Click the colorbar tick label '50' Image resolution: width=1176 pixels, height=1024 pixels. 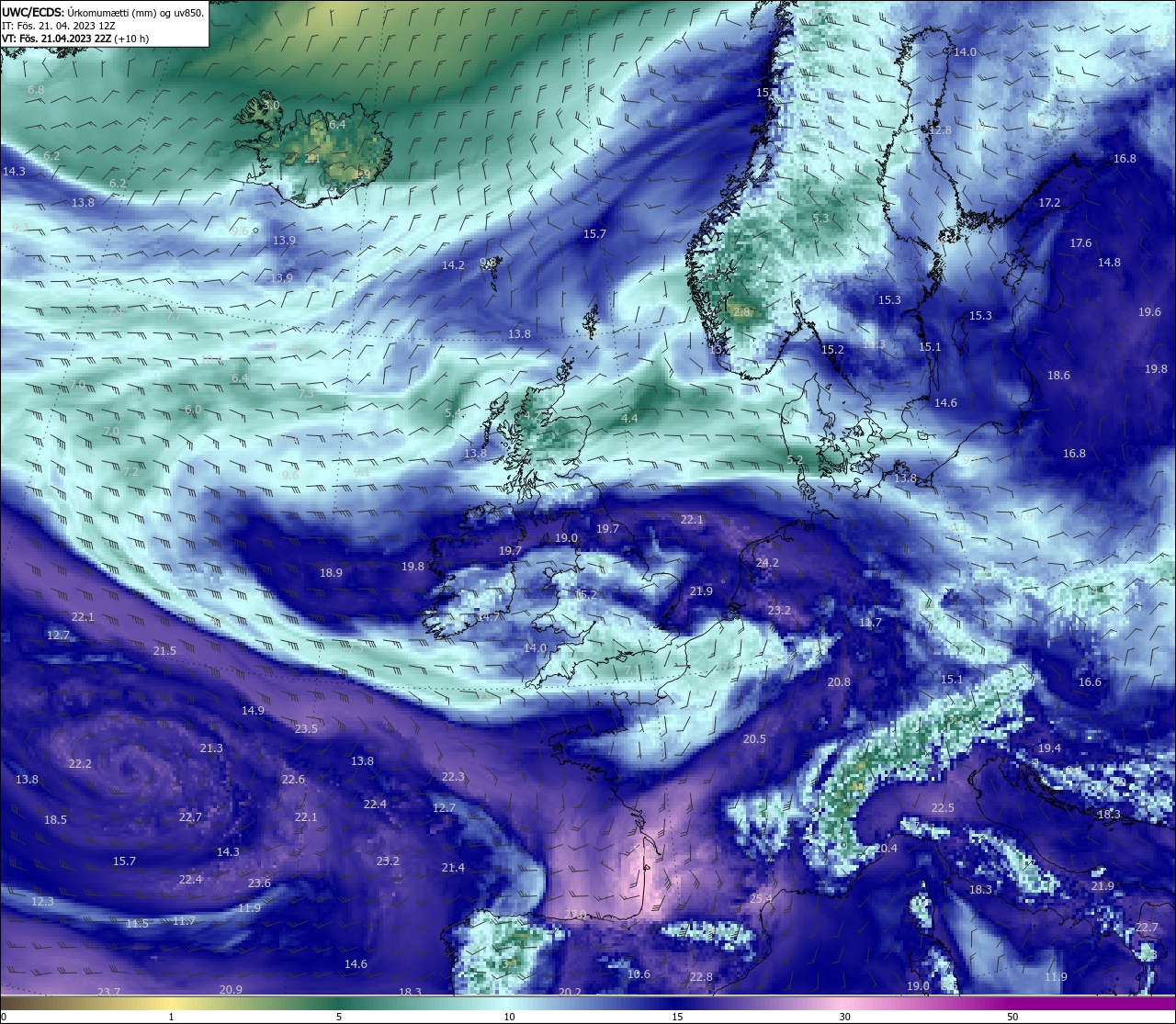(1012, 1017)
